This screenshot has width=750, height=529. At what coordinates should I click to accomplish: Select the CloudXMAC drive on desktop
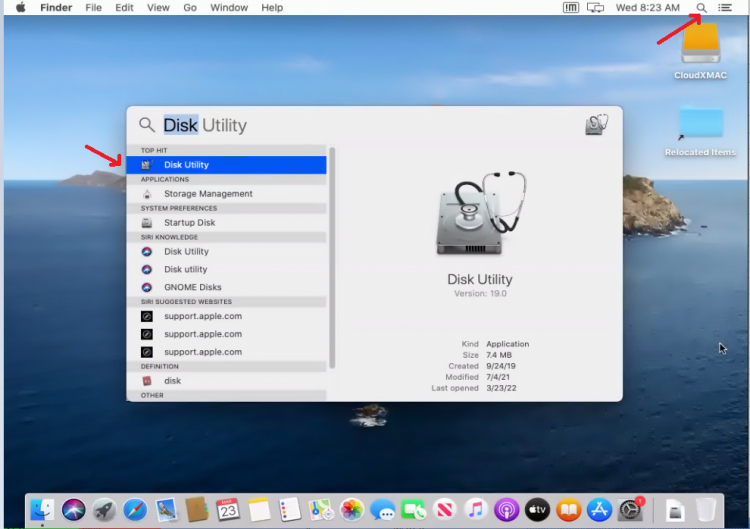click(701, 52)
